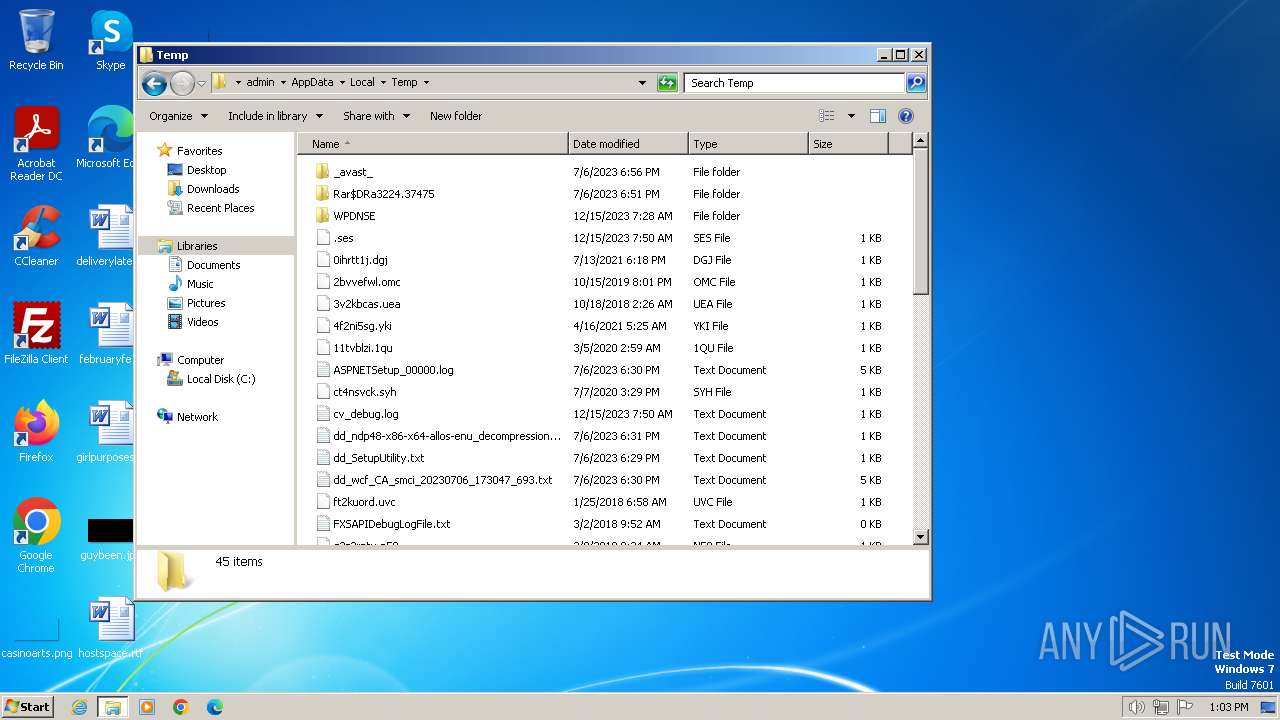
Task: Open the Share with menu
Action: [376, 116]
